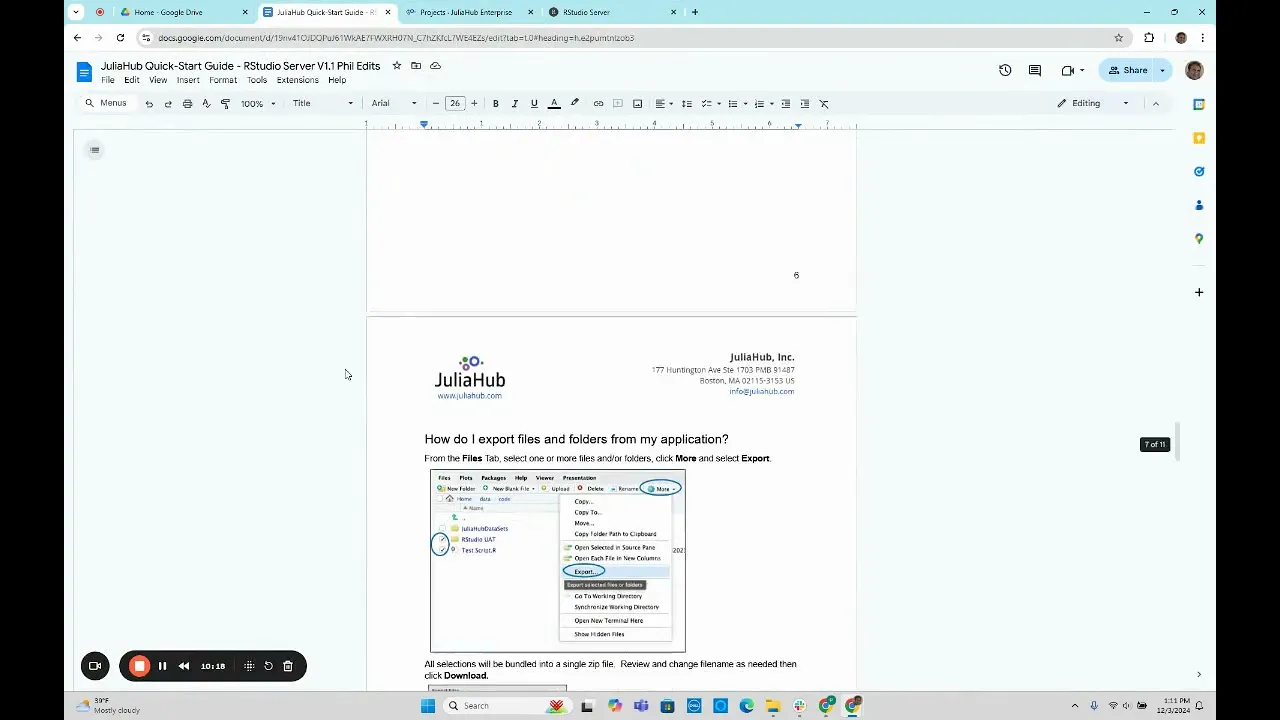
Task: Star the document
Action: click(x=397, y=66)
